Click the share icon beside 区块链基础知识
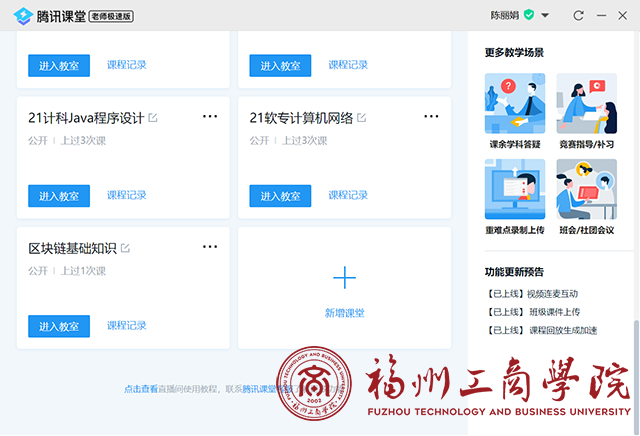Image resolution: width=640 pixels, height=436 pixels. (126, 248)
